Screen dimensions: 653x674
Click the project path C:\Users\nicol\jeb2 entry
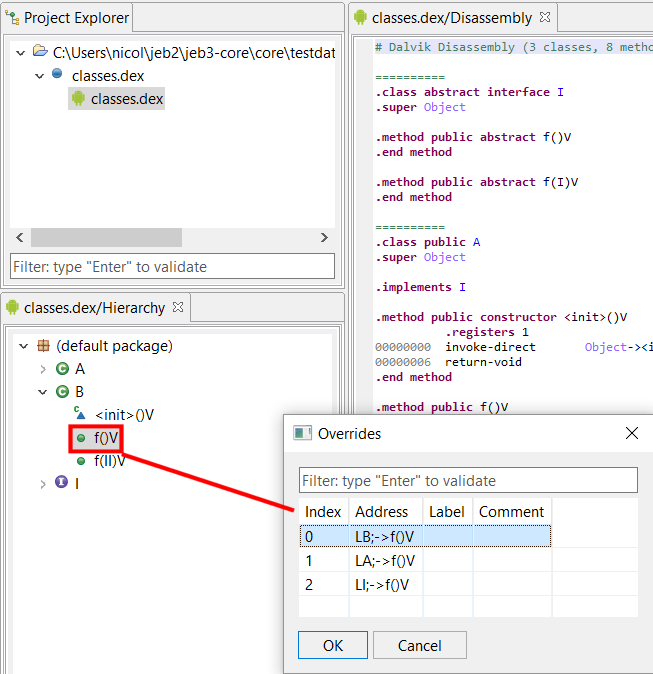pyautogui.click(x=194, y=52)
